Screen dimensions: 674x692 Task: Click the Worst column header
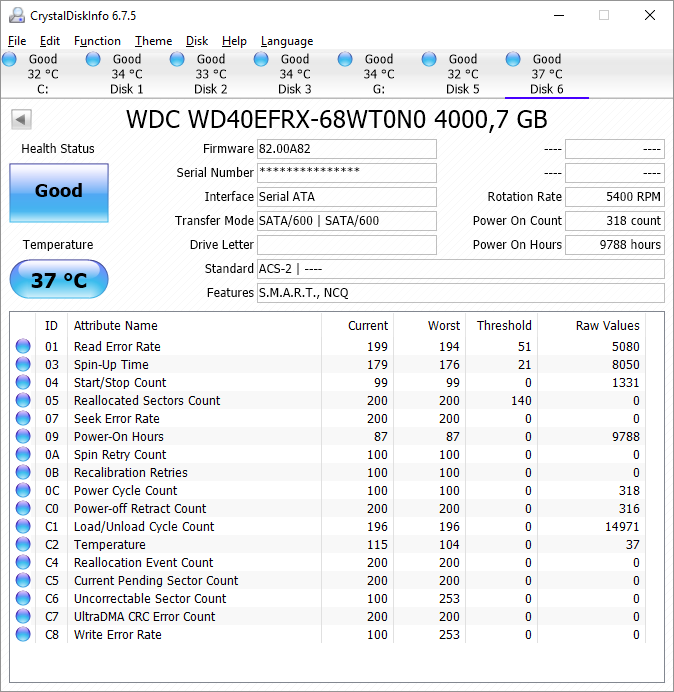[x=429, y=326]
